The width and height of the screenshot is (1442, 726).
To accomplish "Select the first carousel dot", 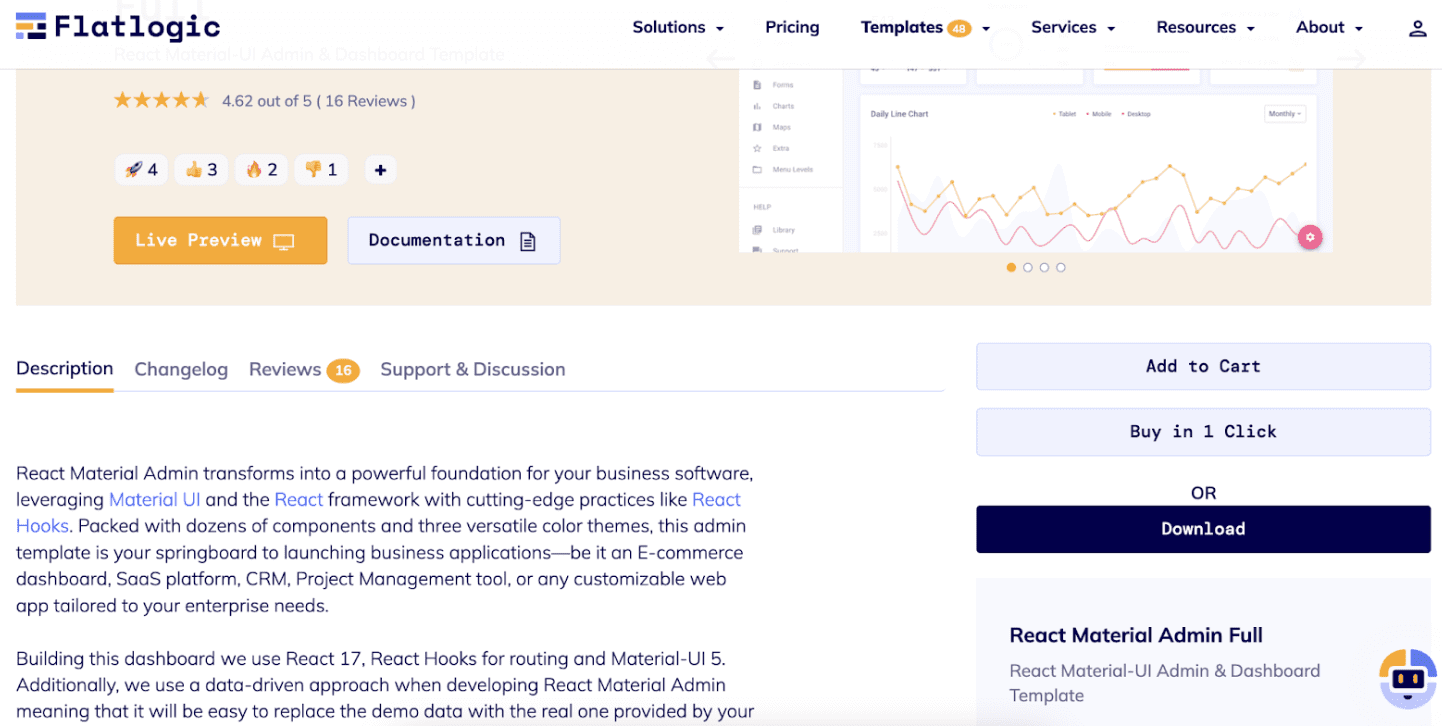I will pyautogui.click(x=1011, y=267).
